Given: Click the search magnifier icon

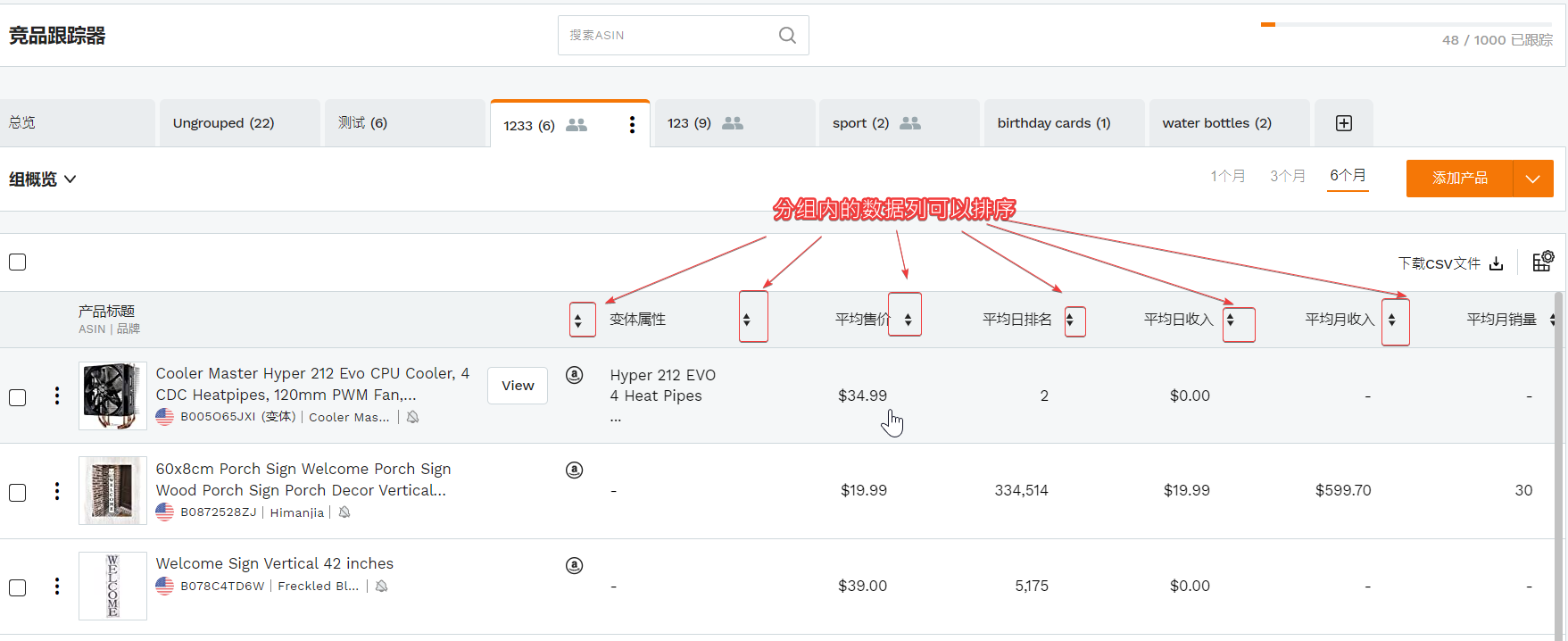Looking at the screenshot, I should [787, 36].
